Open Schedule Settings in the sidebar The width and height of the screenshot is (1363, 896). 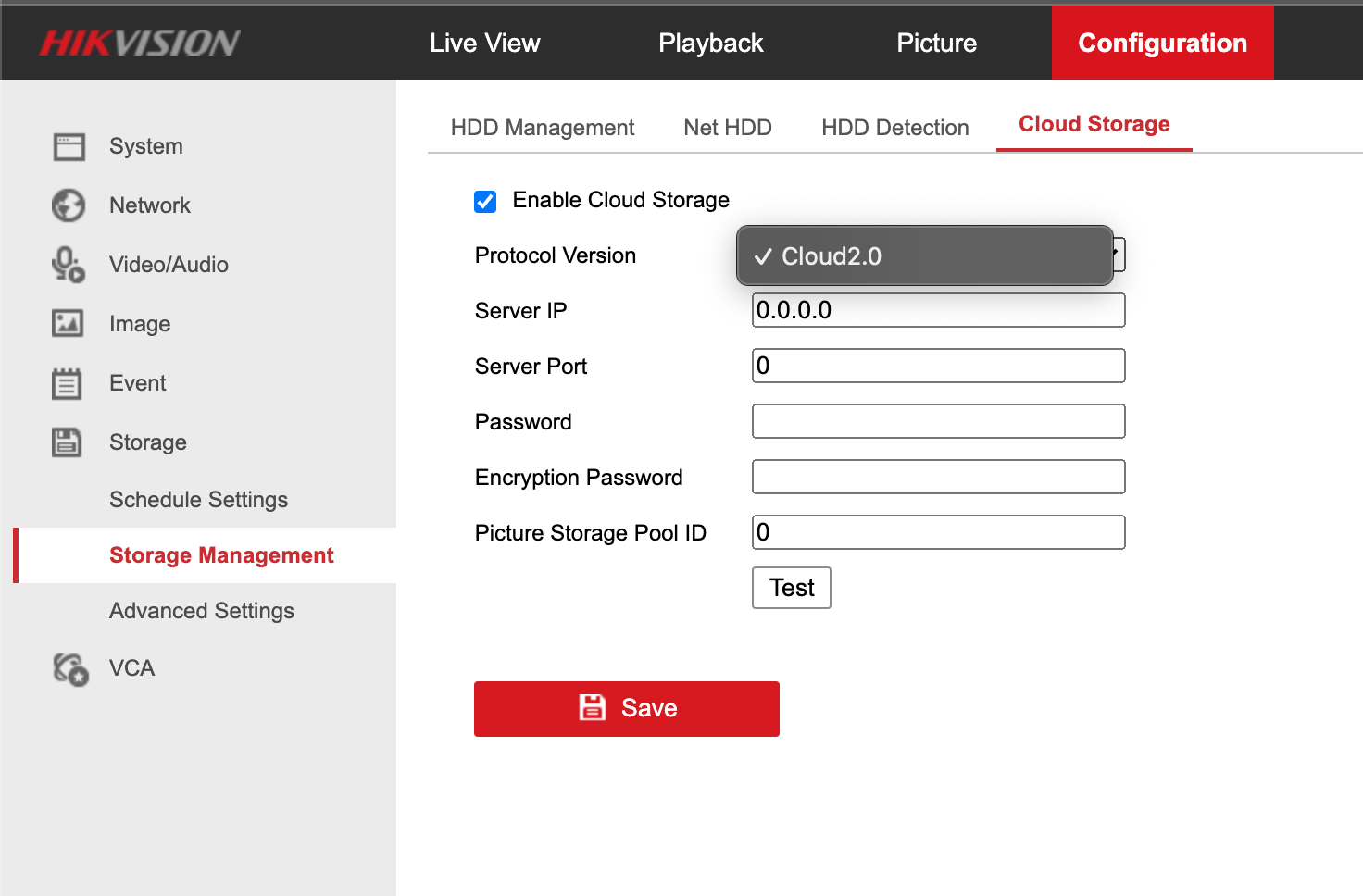point(198,500)
